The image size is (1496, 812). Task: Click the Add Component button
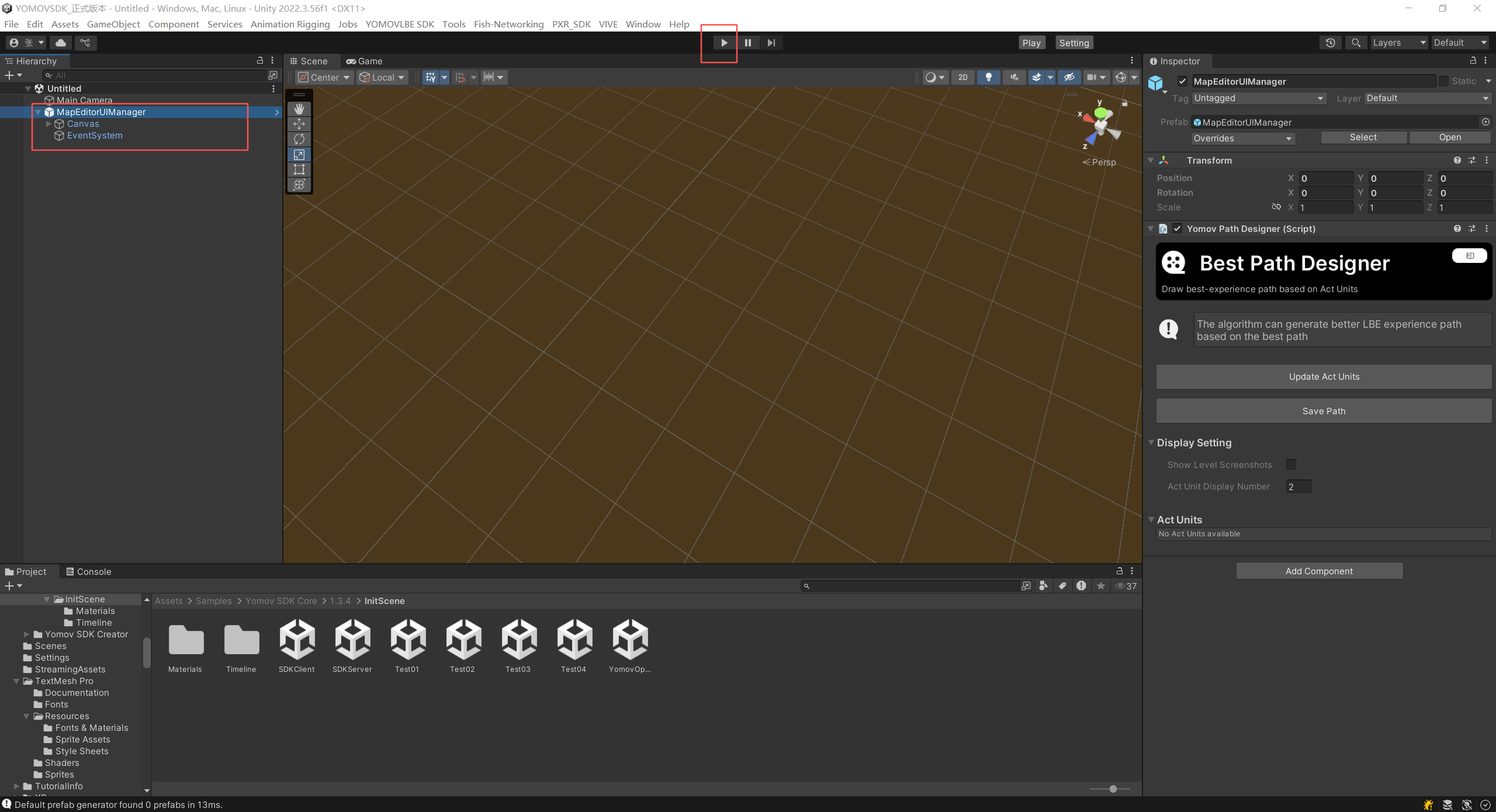click(x=1319, y=571)
